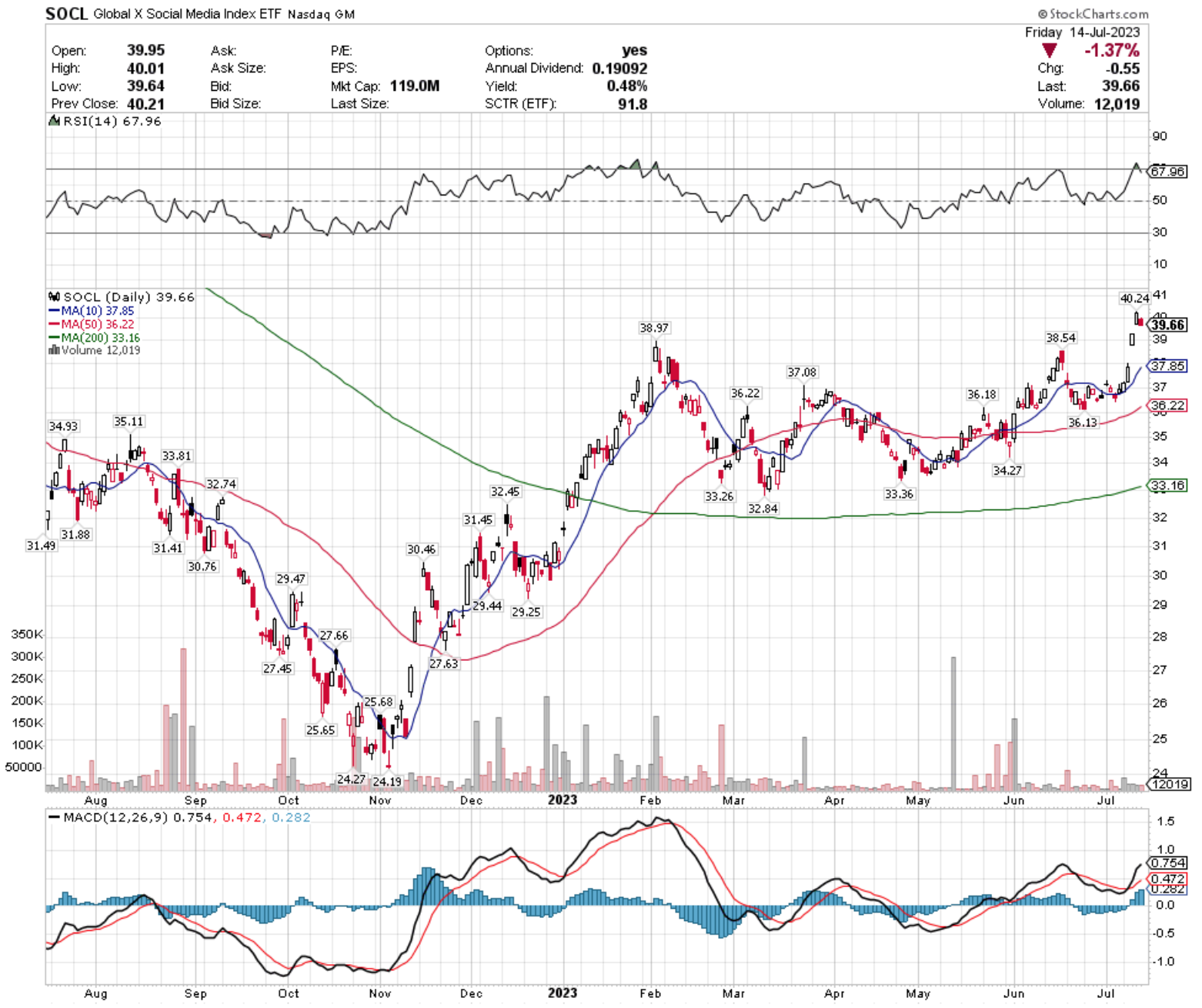Click the 36.18 price label
The width and height of the screenshot is (1202, 1008).
pyautogui.click(x=982, y=394)
